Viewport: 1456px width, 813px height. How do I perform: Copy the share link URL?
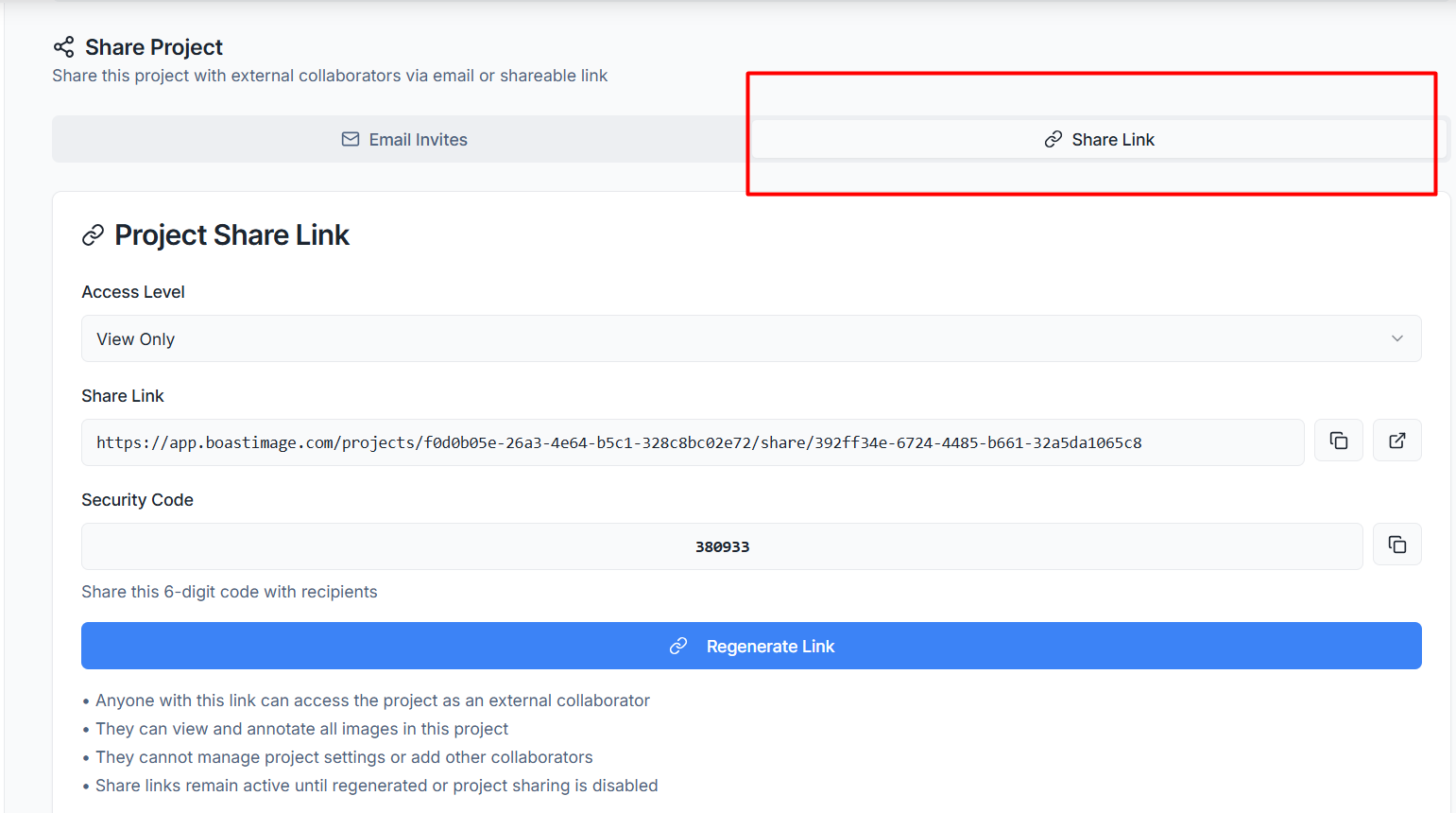point(1338,441)
